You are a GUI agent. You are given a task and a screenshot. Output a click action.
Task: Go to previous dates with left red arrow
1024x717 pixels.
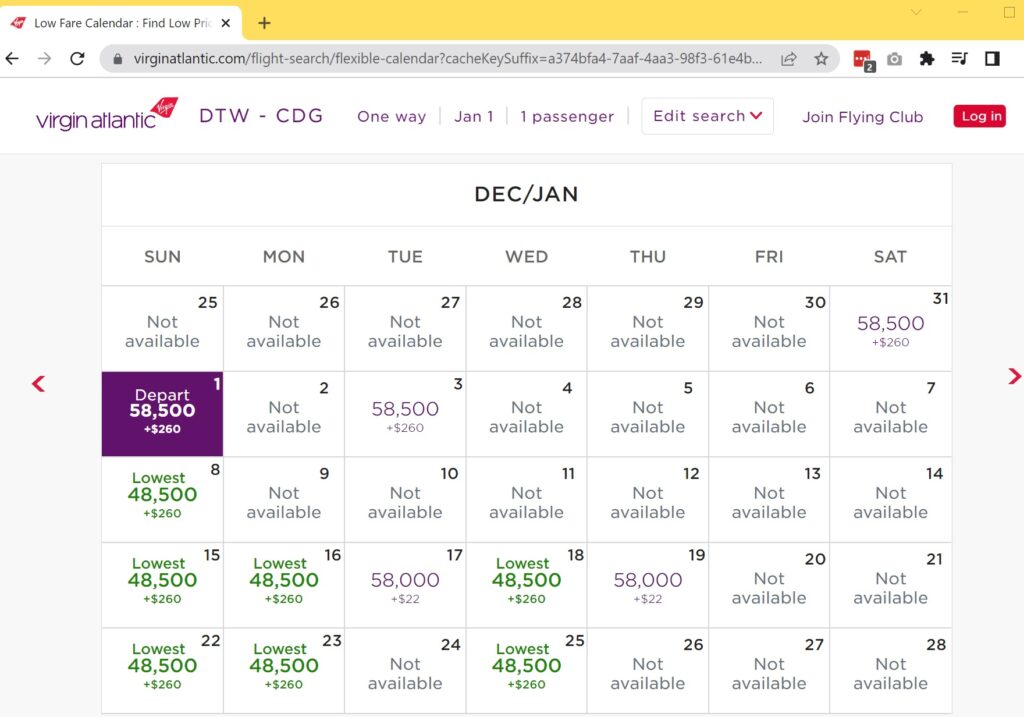37,383
